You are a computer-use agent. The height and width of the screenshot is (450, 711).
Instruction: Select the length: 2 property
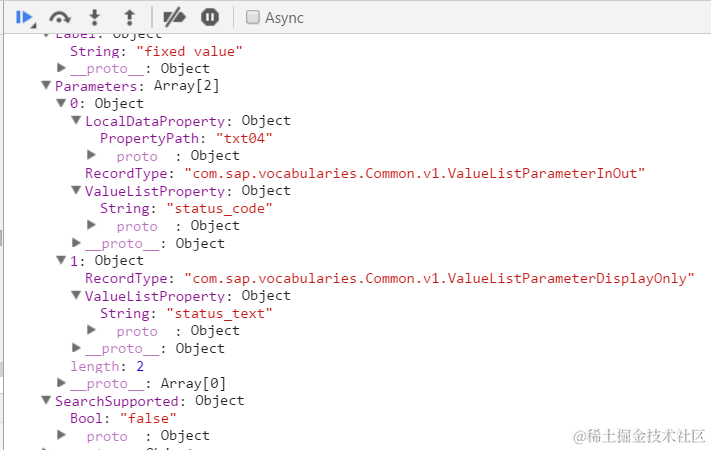click(107, 366)
